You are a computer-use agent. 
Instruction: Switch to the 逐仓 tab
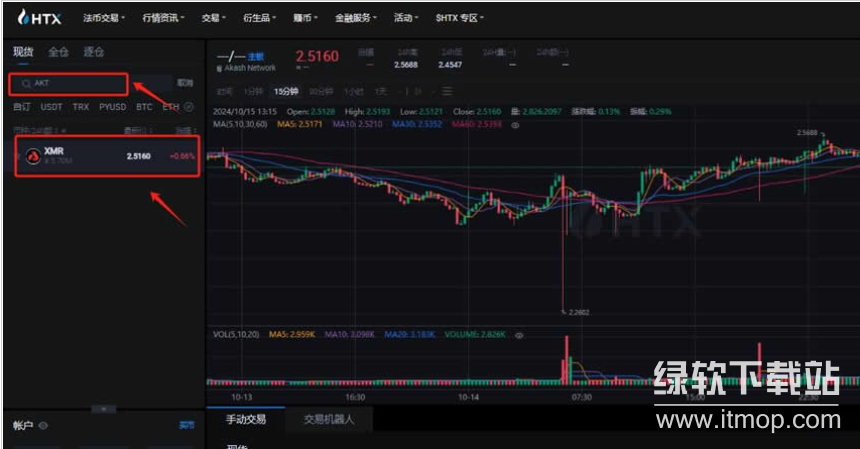tap(93, 52)
